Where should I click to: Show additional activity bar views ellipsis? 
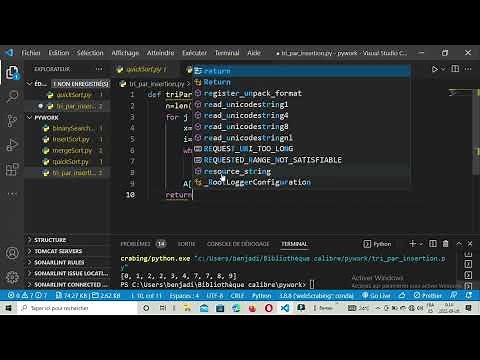point(12,193)
